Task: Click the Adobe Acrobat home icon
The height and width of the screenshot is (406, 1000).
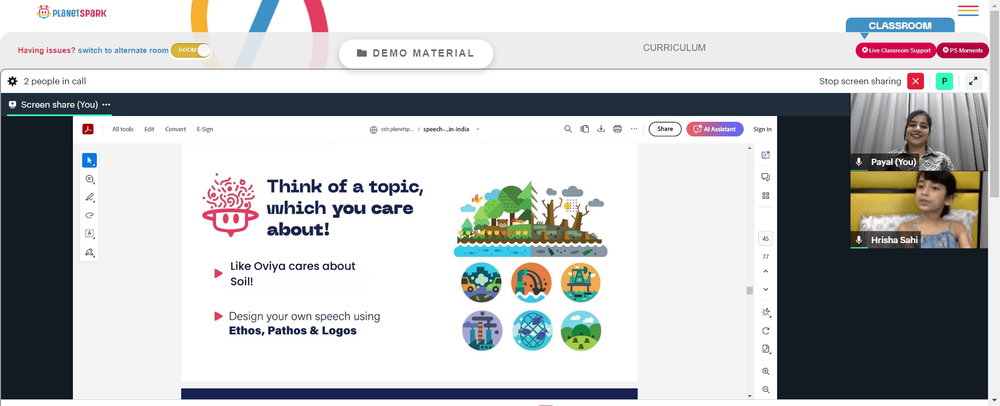Action: coord(87,129)
